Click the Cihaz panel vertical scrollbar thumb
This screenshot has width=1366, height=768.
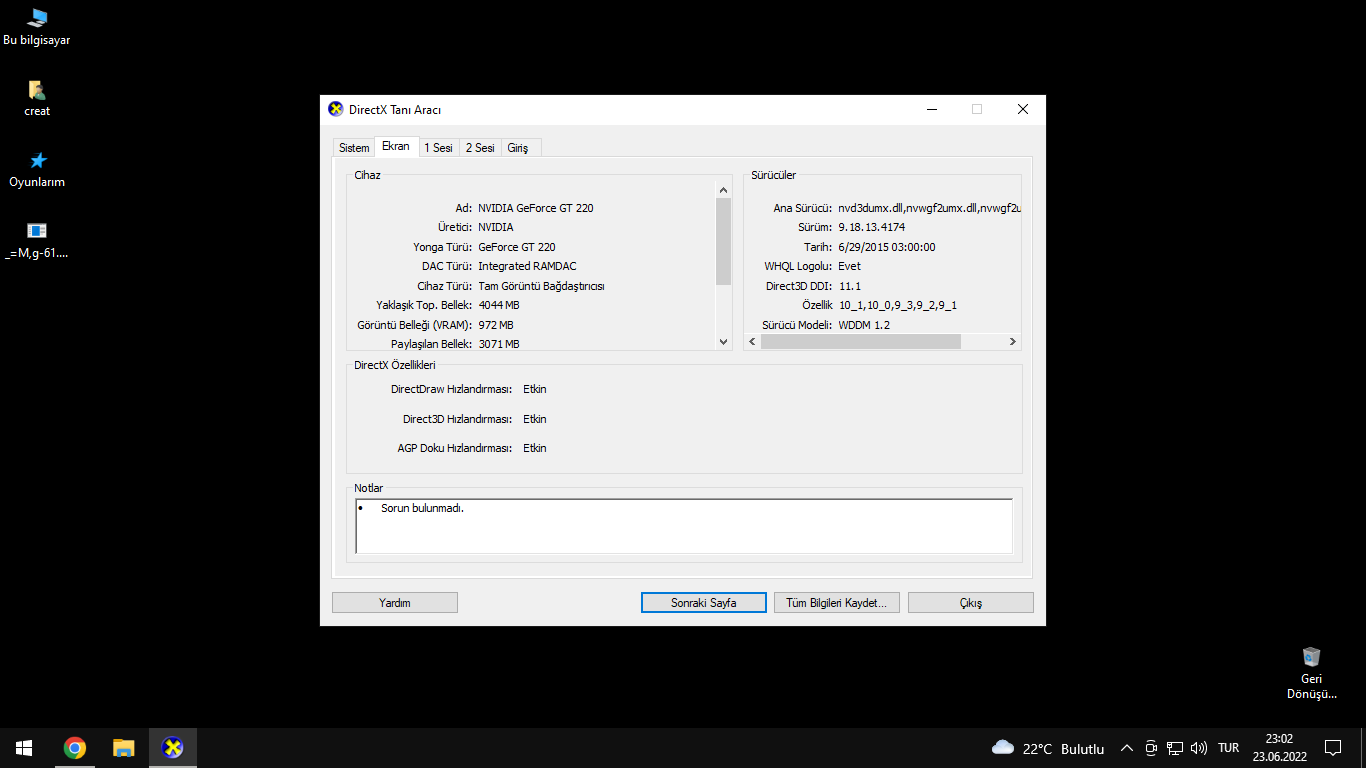click(725, 242)
